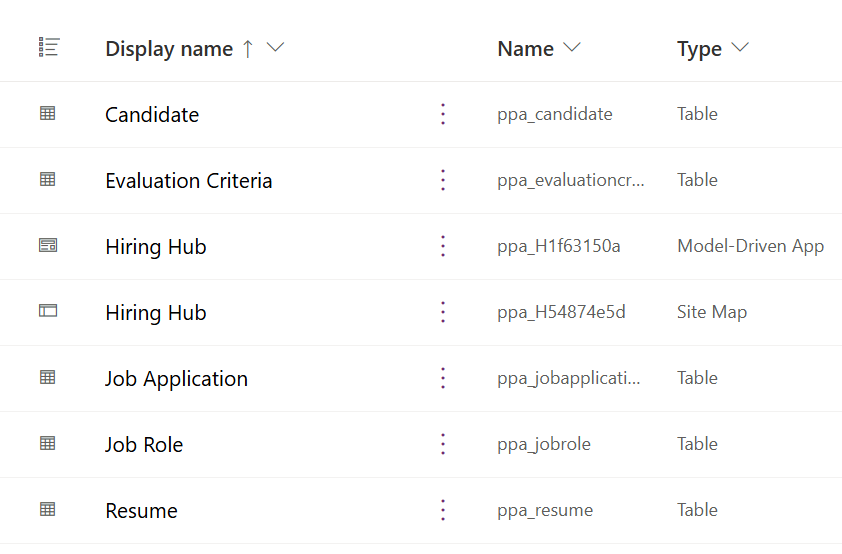Expand the Type column dropdown
The height and width of the screenshot is (554, 842).
[x=740, y=48]
